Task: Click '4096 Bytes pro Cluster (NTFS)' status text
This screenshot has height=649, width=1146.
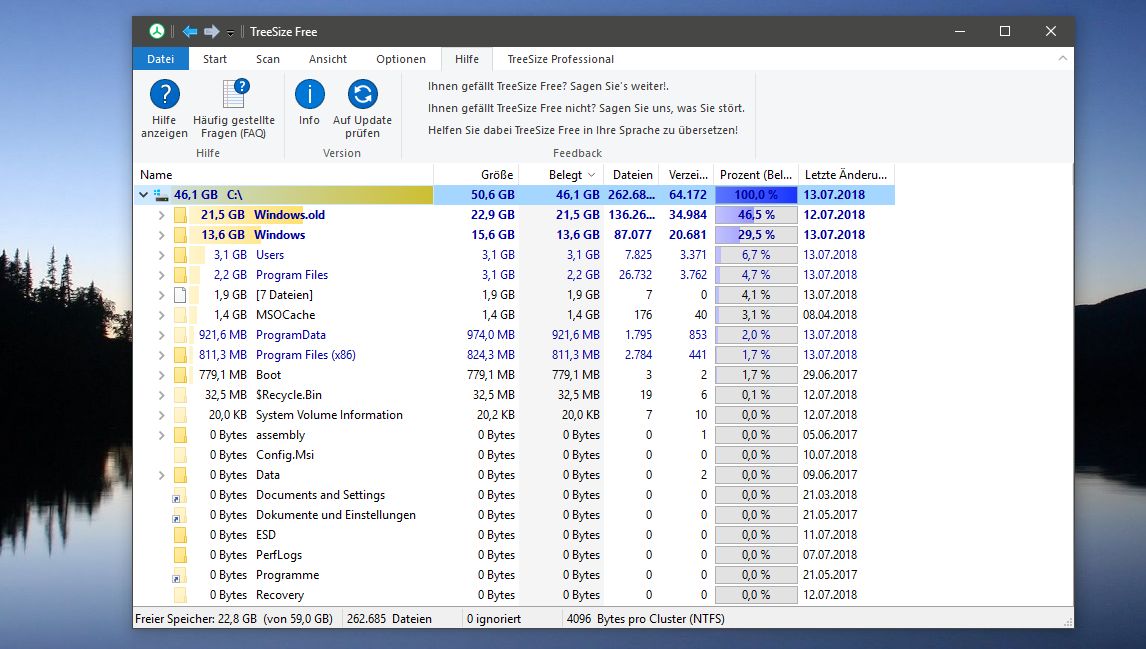Action: 645,619
